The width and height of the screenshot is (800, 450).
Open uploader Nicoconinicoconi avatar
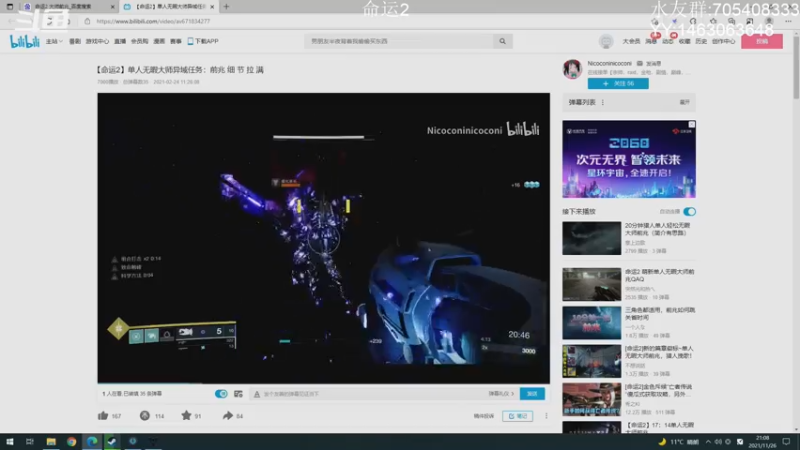coord(572,69)
